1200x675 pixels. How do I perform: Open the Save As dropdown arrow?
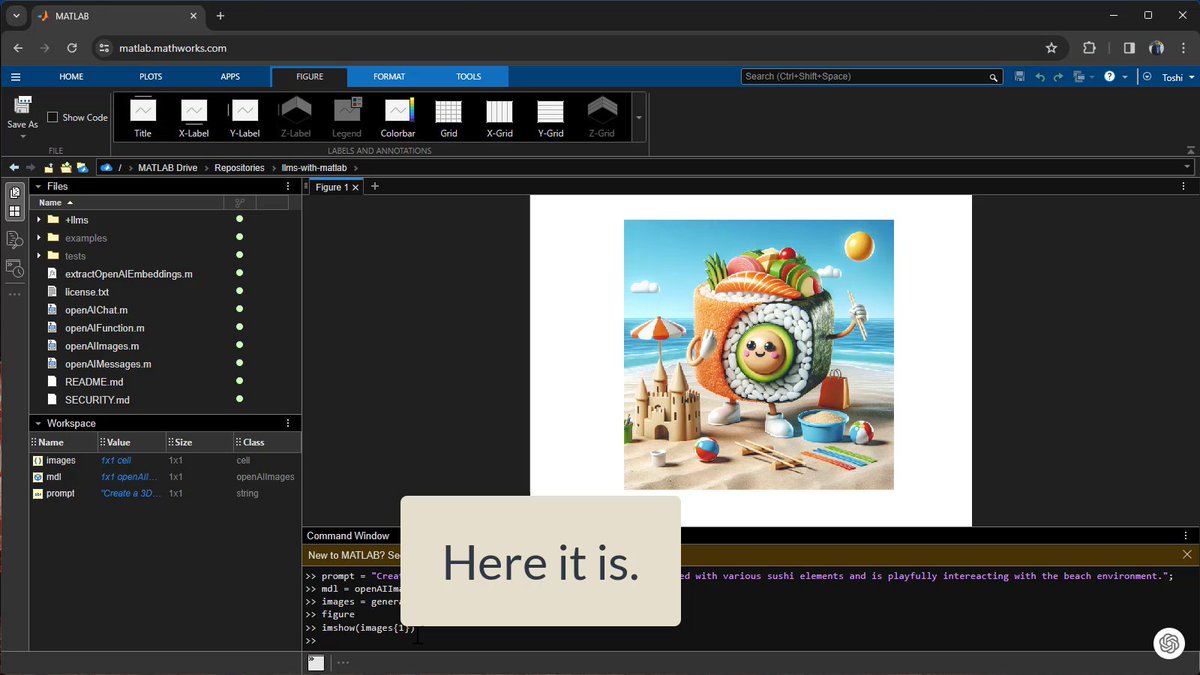[x=23, y=137]
